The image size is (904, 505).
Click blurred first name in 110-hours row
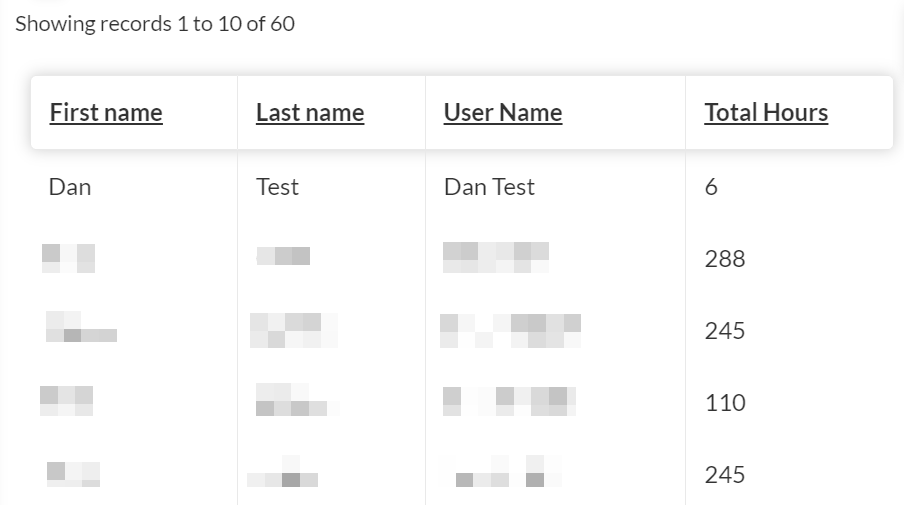tap(66, 401)
